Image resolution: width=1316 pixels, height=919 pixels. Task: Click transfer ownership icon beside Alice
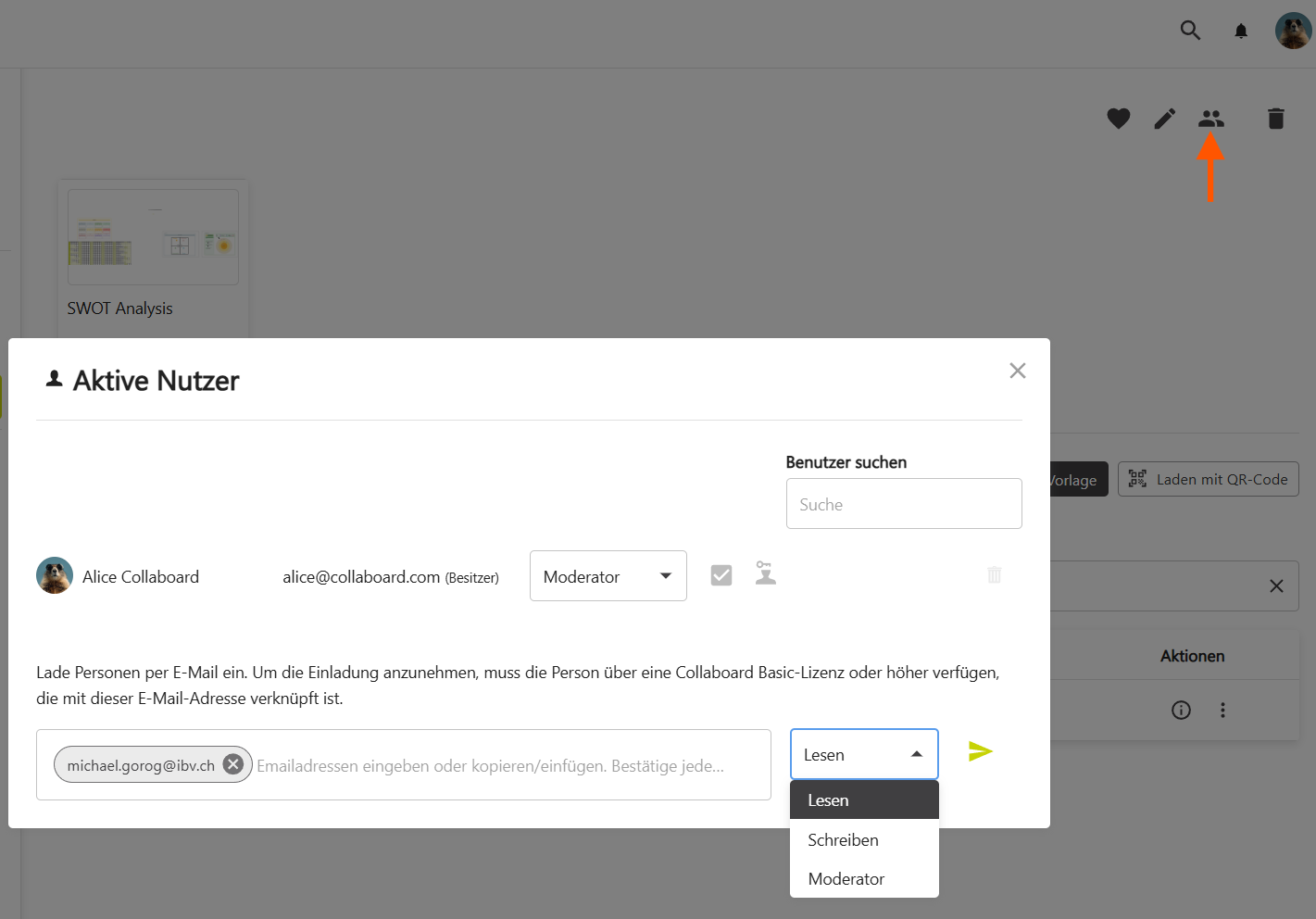point(765,574)
